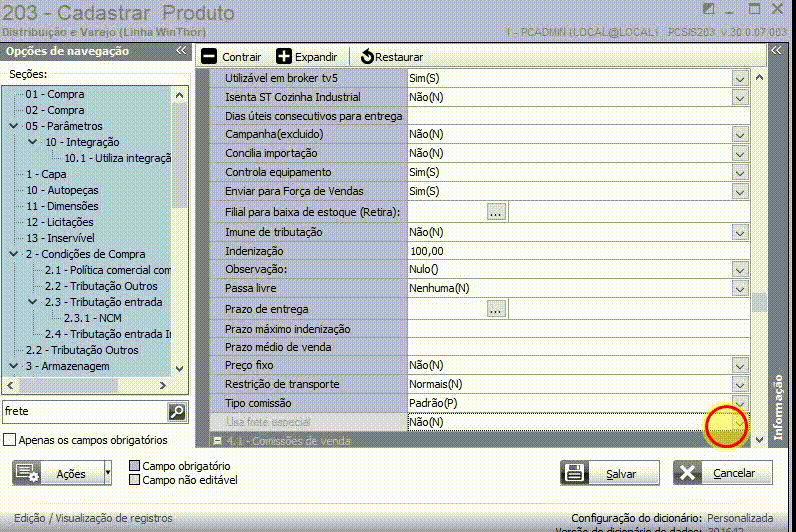Image resolution: width=796 pixels, height=532 pixels.
Task: Open Observação dropdown
Action: (x=740, y=270)
